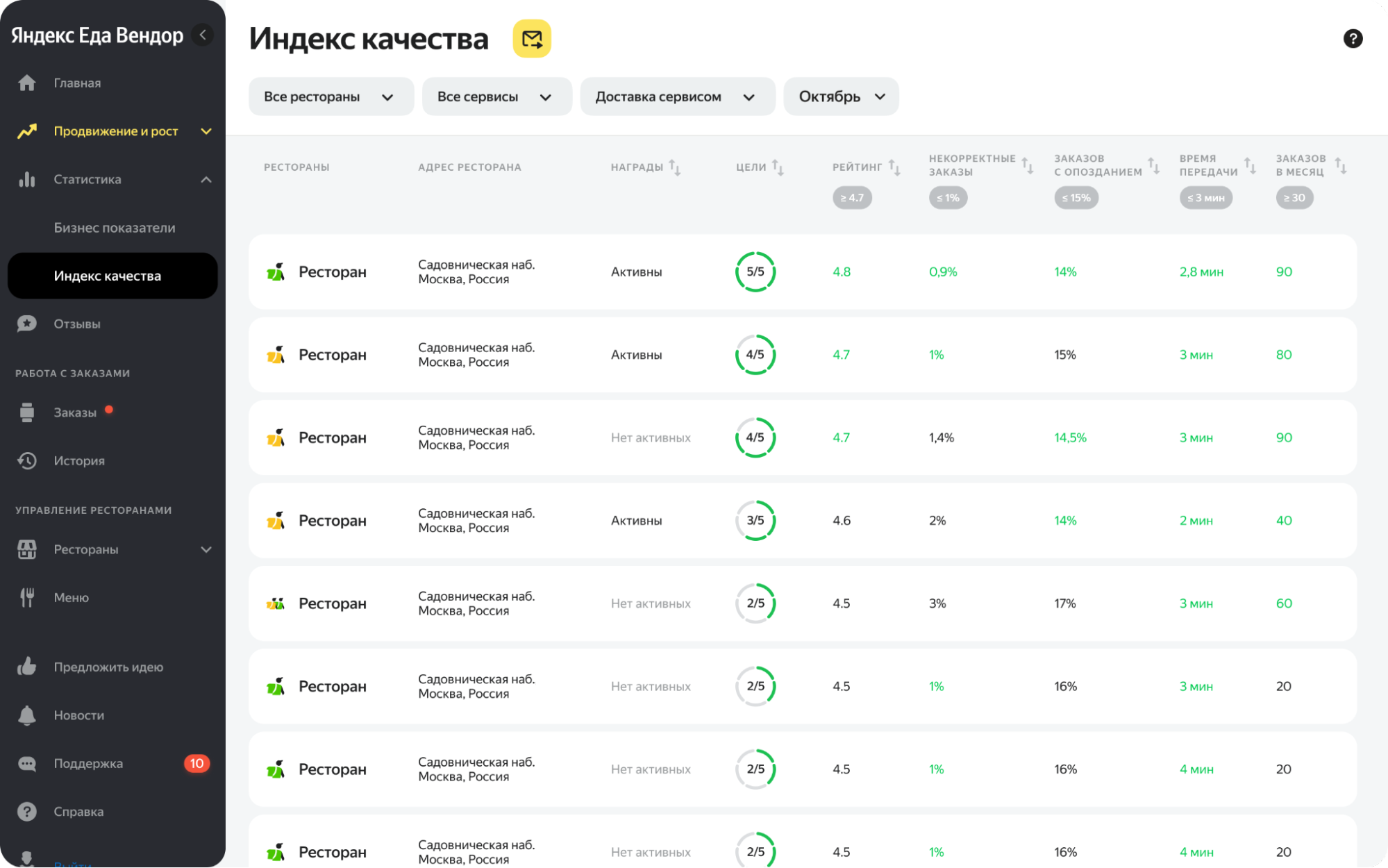This screenshot has height=868, width=1388.
Task: Click the ≤ 3 мин handover badge
Action: coord(1206,198)
